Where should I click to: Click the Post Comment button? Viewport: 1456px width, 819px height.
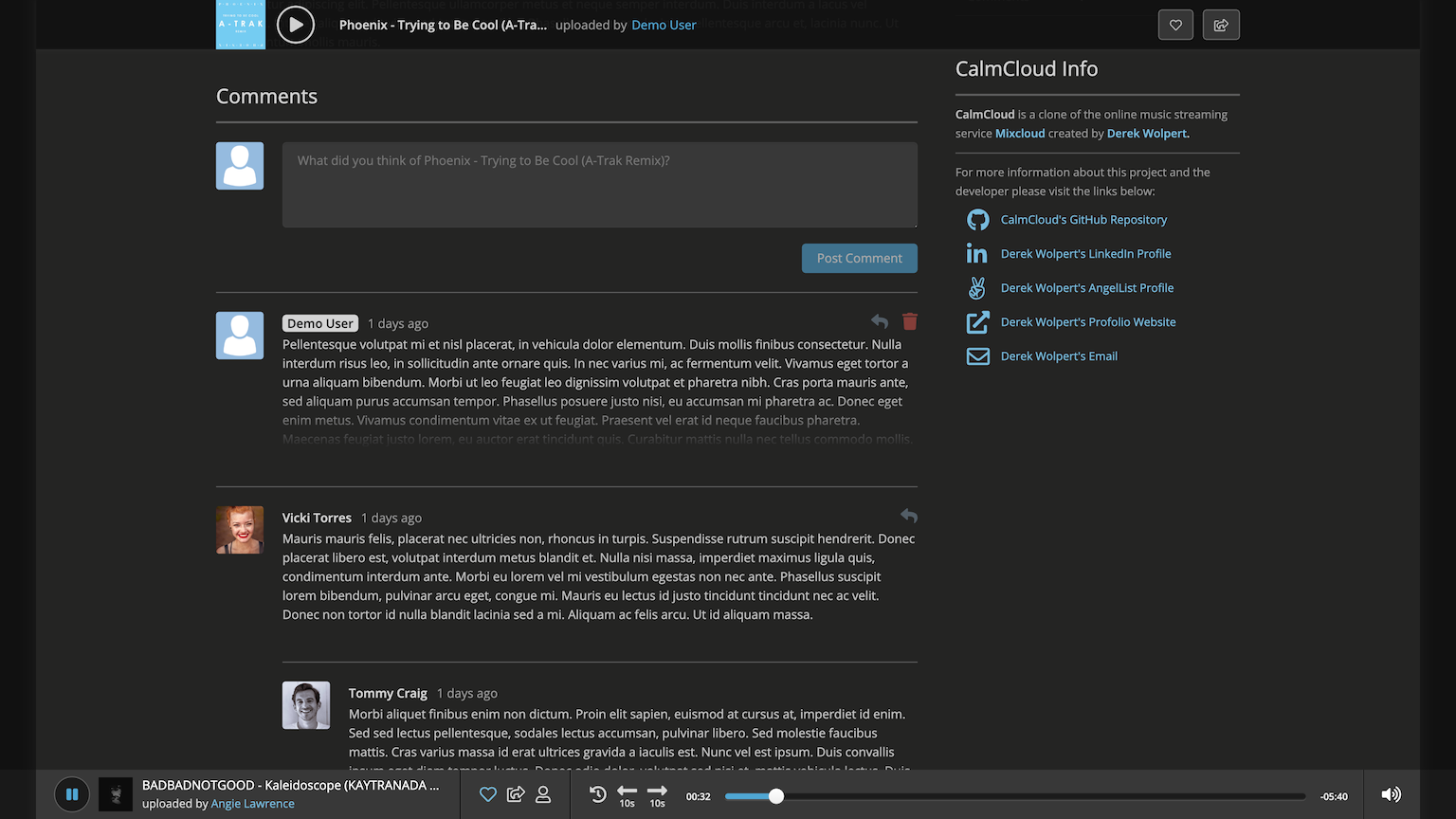(860, 258)
